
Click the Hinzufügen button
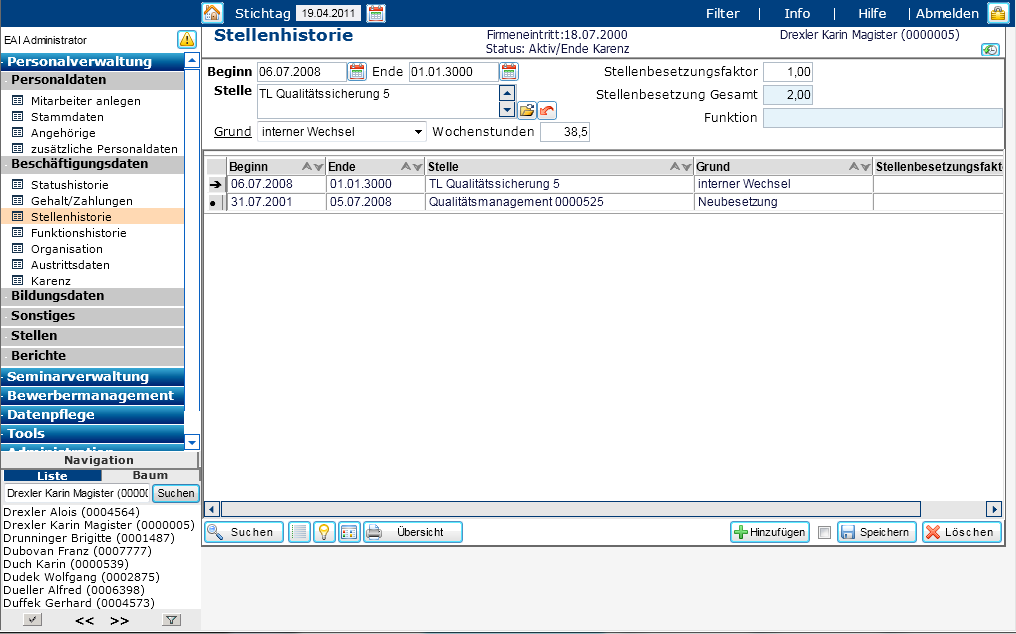point(770,532)
